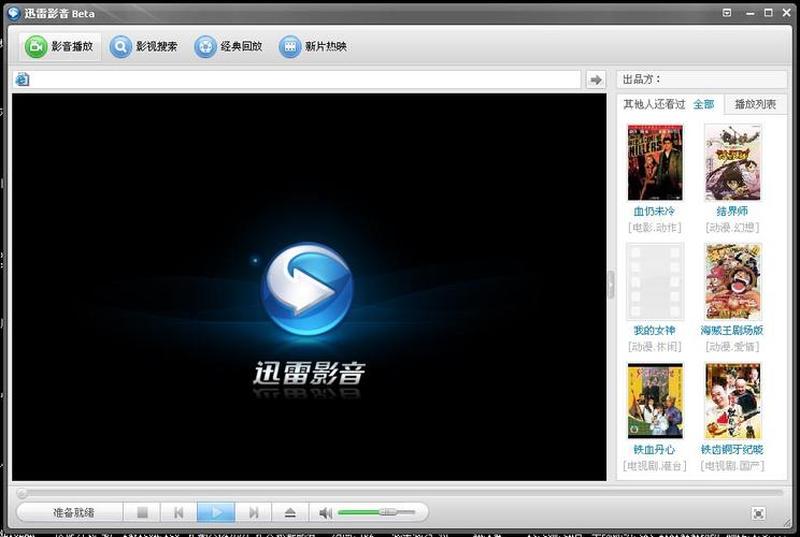Screen dimensions: 800x537
Task: Minimize the player window
Action: (x=749, y=13)
